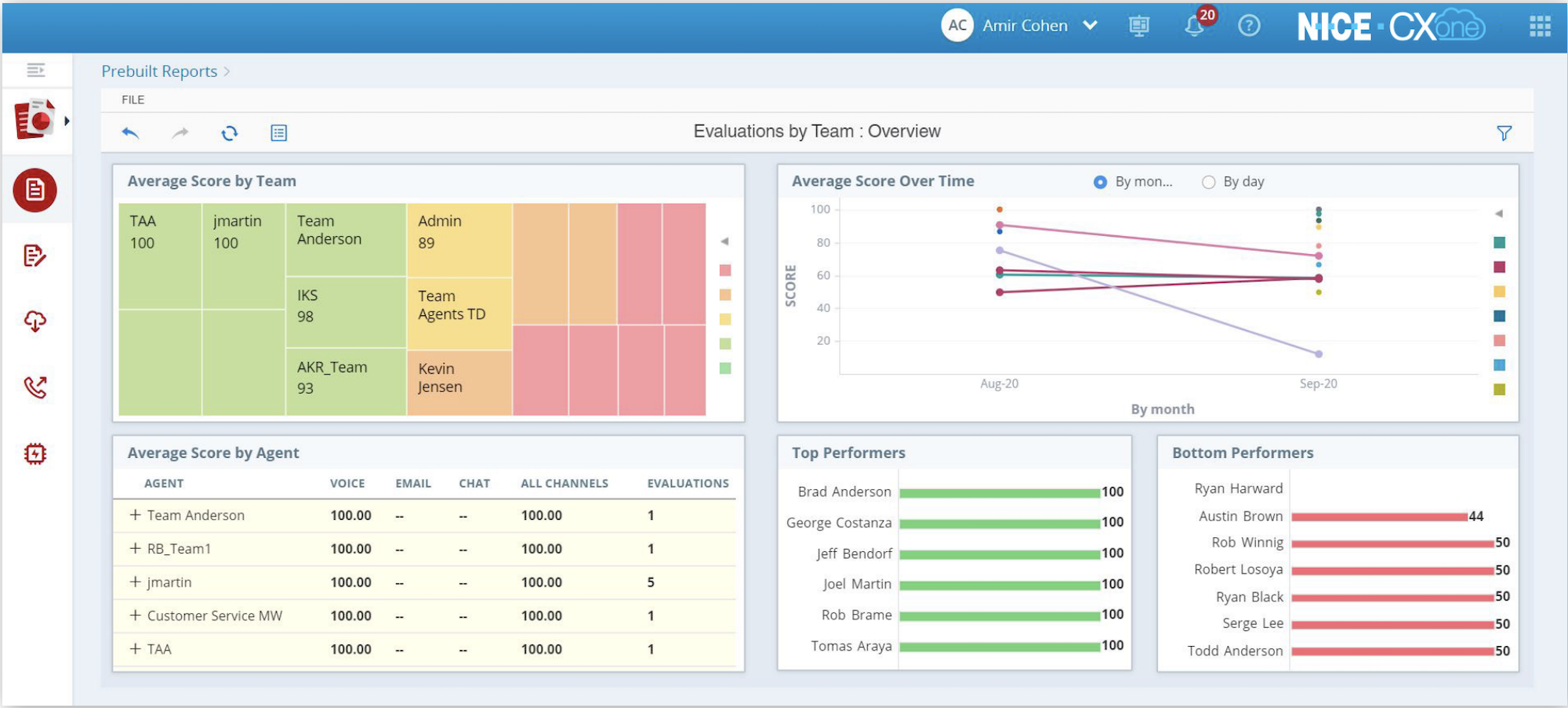Open the application launcher grid icon
Viewport: 1568px width, 708px height.
point(1540,26)
